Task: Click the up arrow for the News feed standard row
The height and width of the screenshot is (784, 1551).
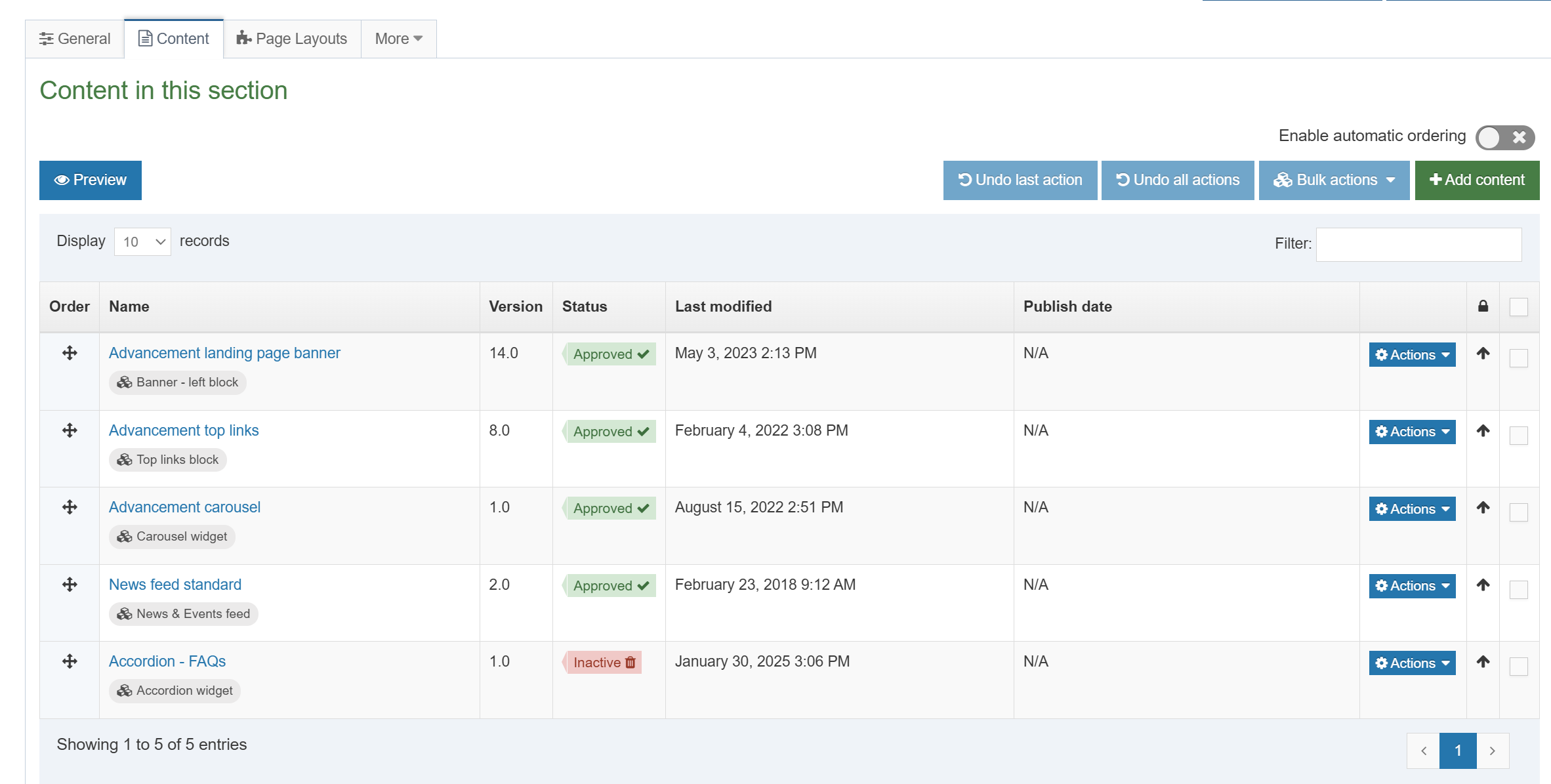Action: click(x=1483, y=585)
